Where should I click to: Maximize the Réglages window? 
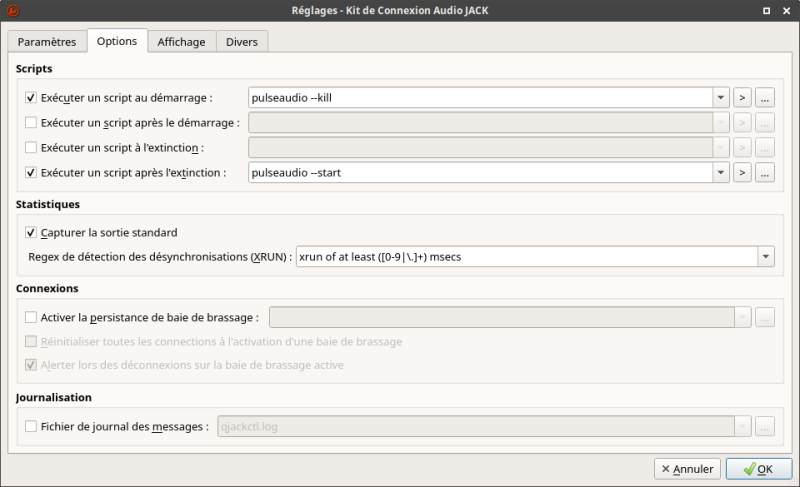click(x=766, y=10)
